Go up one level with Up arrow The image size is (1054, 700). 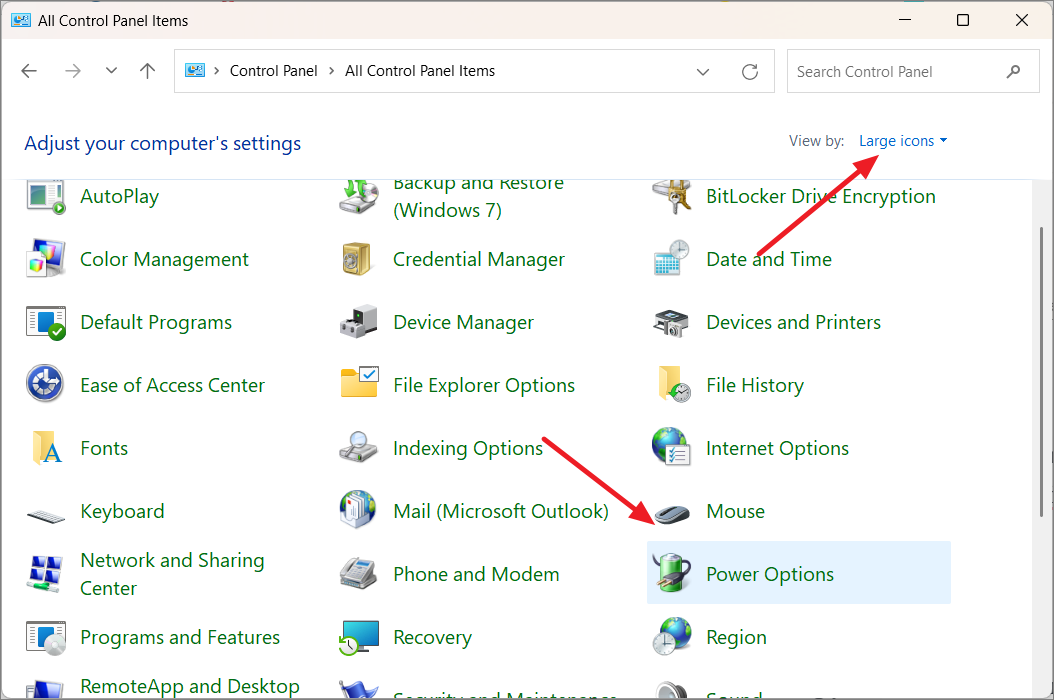pos(147,71)
